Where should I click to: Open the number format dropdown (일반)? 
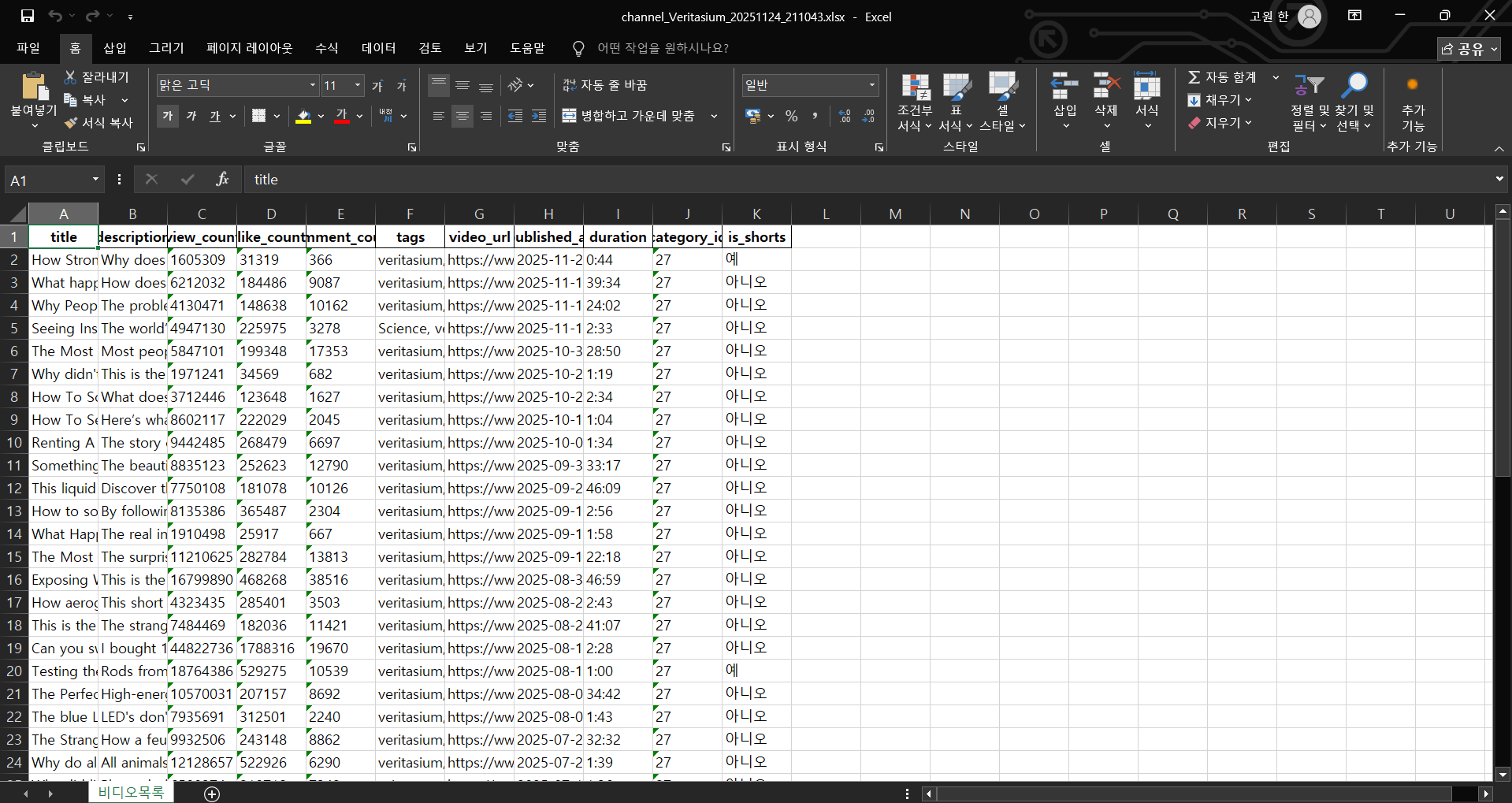tap(871, 85)
